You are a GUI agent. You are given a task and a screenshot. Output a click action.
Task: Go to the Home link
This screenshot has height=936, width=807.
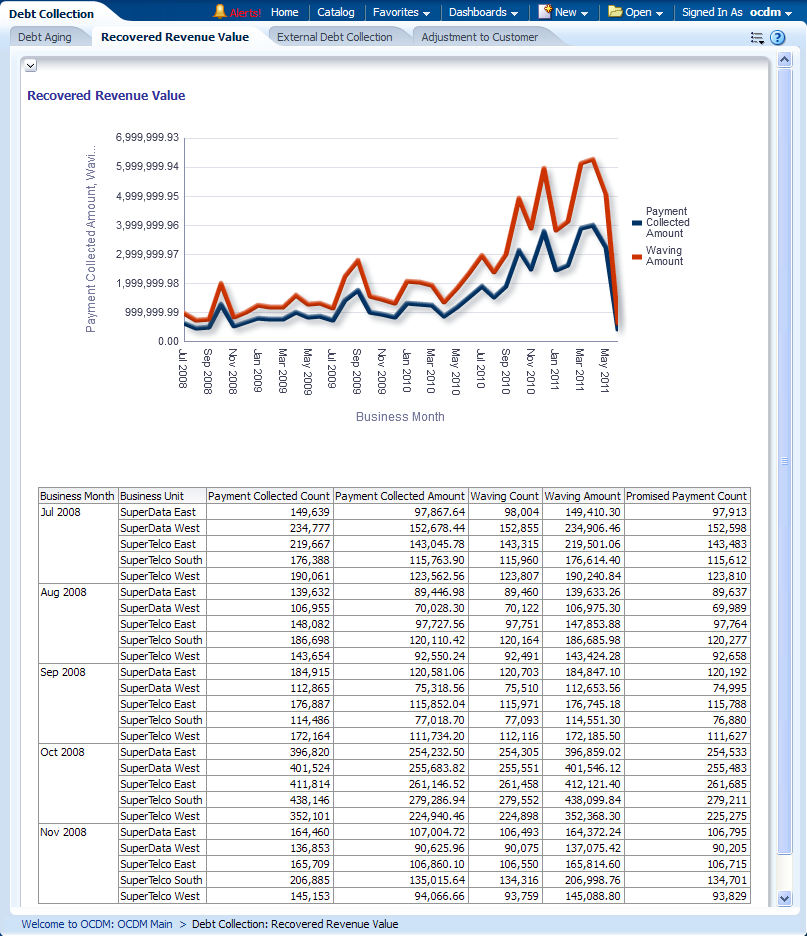(284, 12)
